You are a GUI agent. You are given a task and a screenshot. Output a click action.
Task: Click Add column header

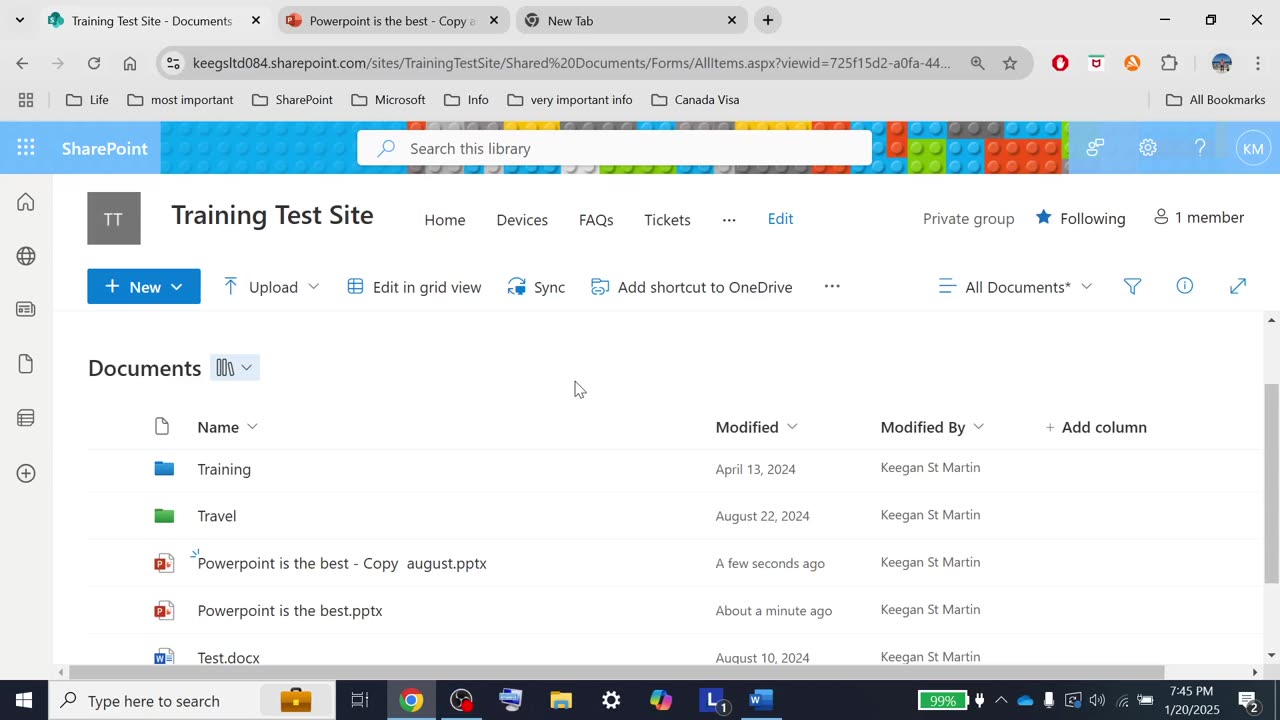pyautogui.click(x=1096, y=427)
